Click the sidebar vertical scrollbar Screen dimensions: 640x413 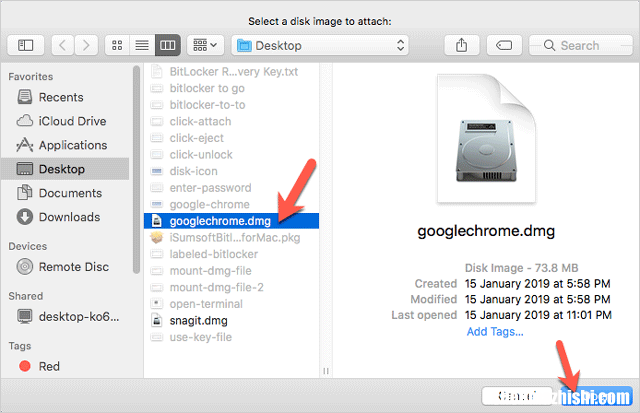(136, 170)
